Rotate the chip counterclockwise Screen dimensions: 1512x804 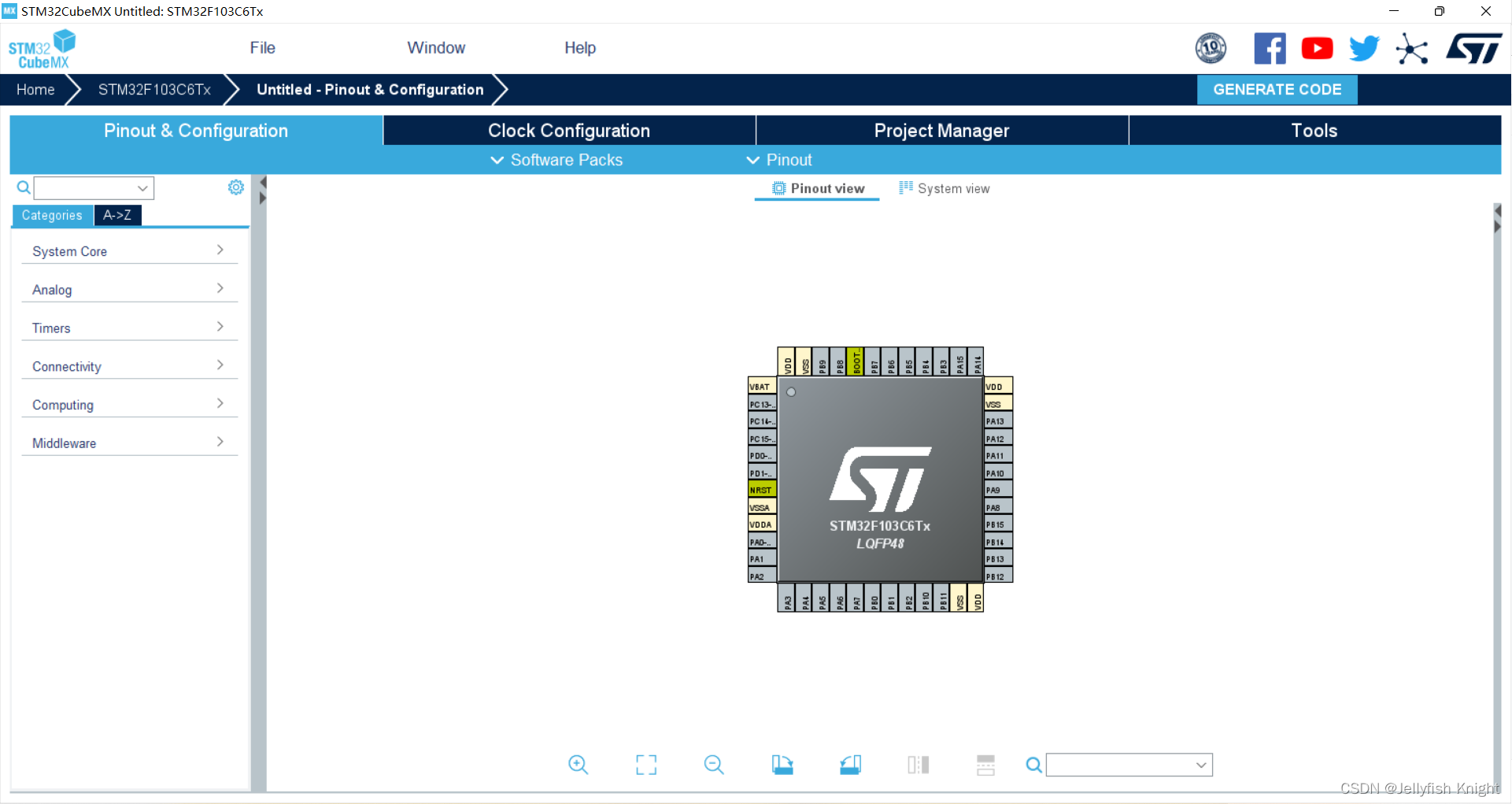[851, 764]
